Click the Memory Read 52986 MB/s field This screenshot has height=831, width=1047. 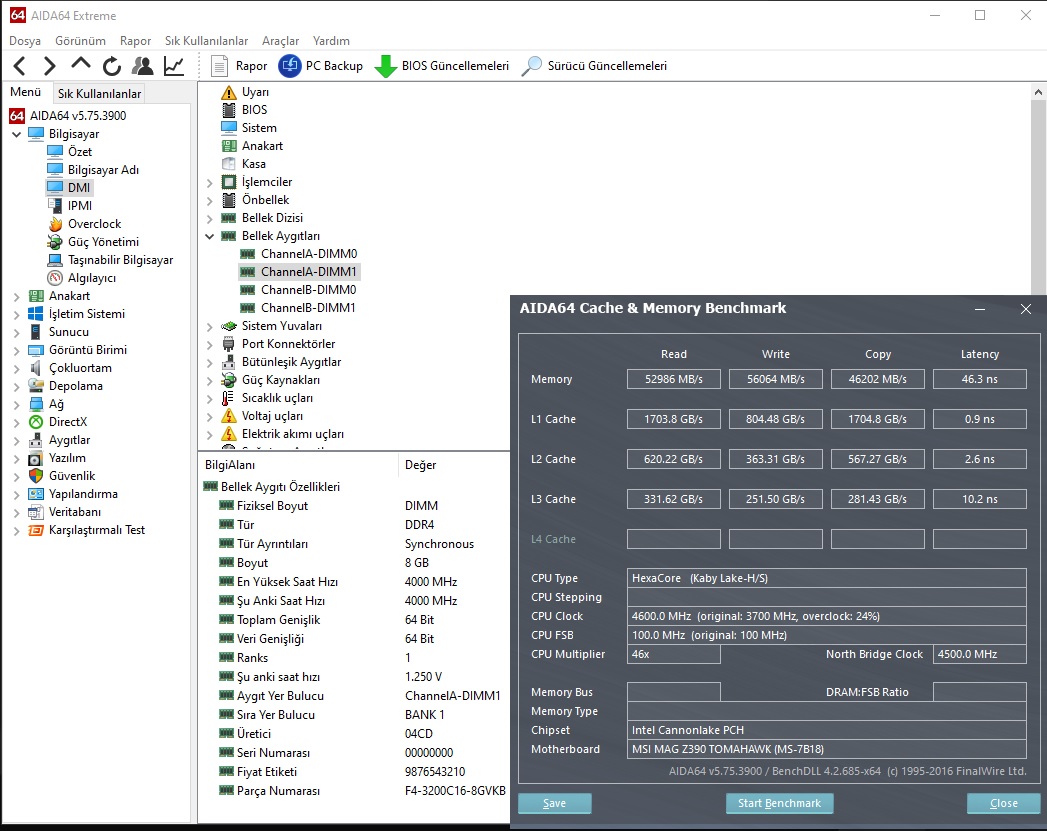[x=674, y=379]
